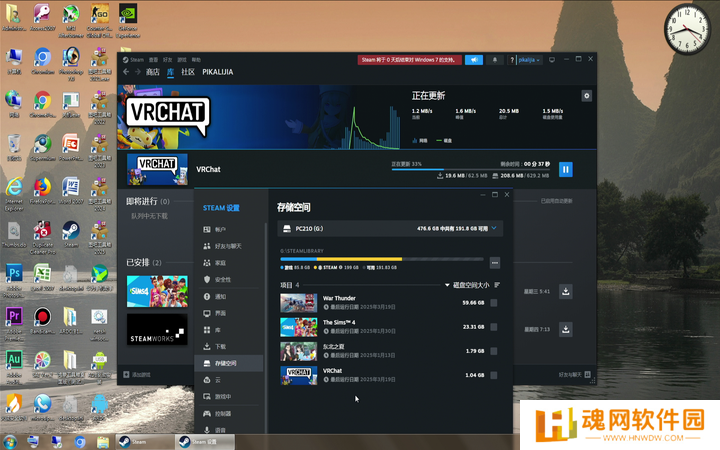720x450 pixels.
Task: Enter Big Picture mode monitor icon
Action: [x=552, y=60]
